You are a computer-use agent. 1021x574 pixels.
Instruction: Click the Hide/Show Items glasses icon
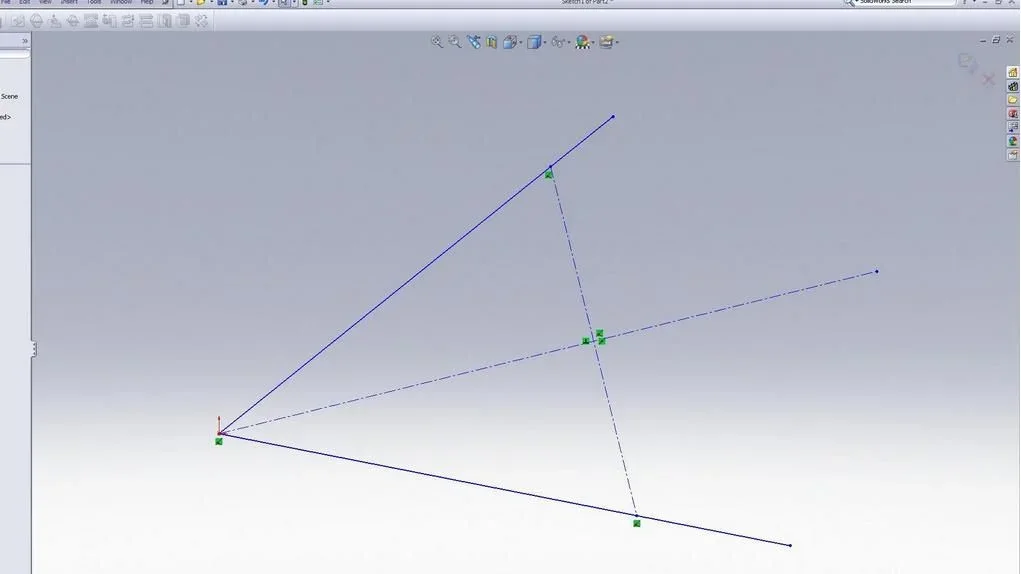click(558, 42)
